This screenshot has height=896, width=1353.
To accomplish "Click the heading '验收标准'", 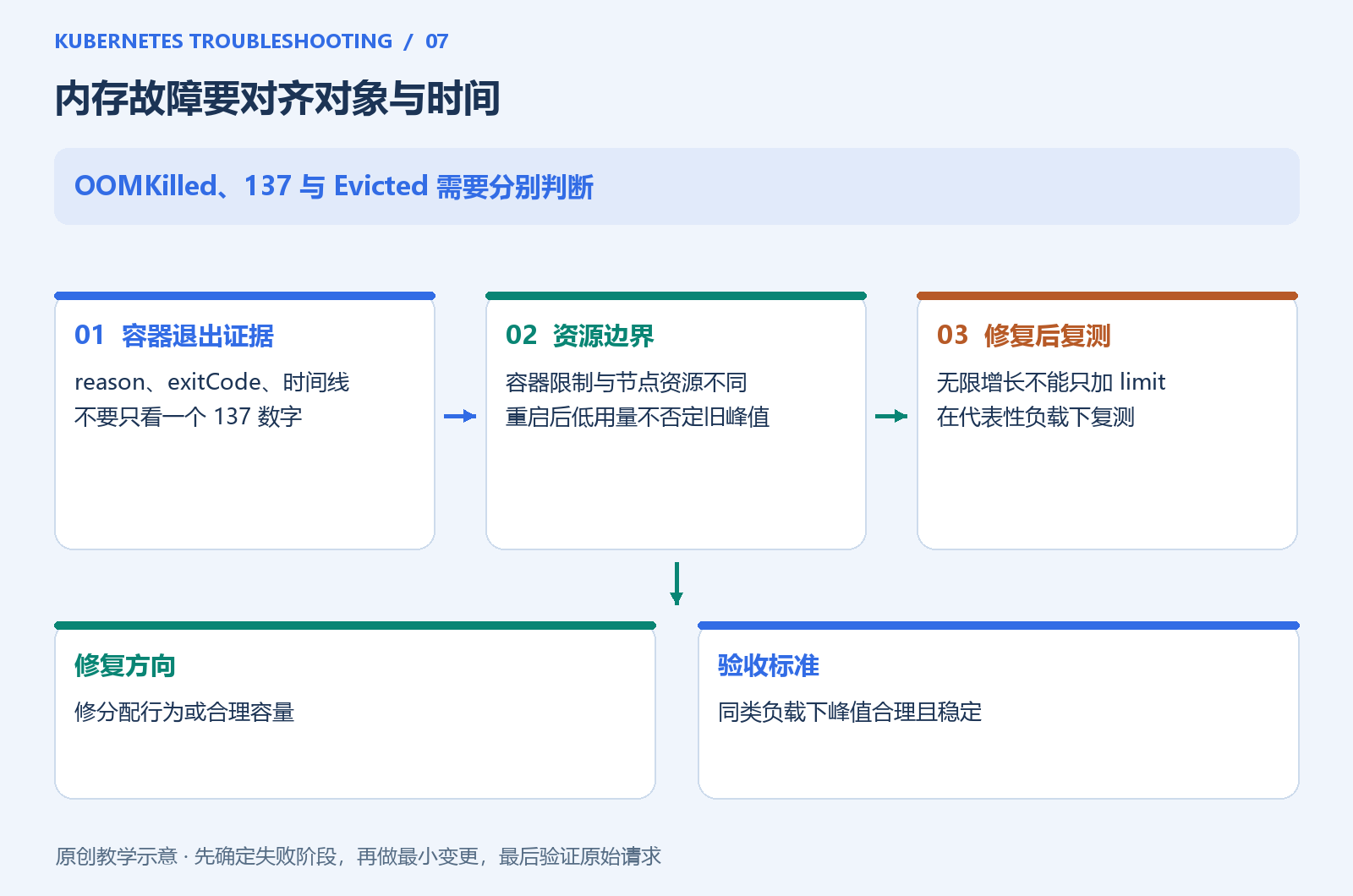I will 769,665.
